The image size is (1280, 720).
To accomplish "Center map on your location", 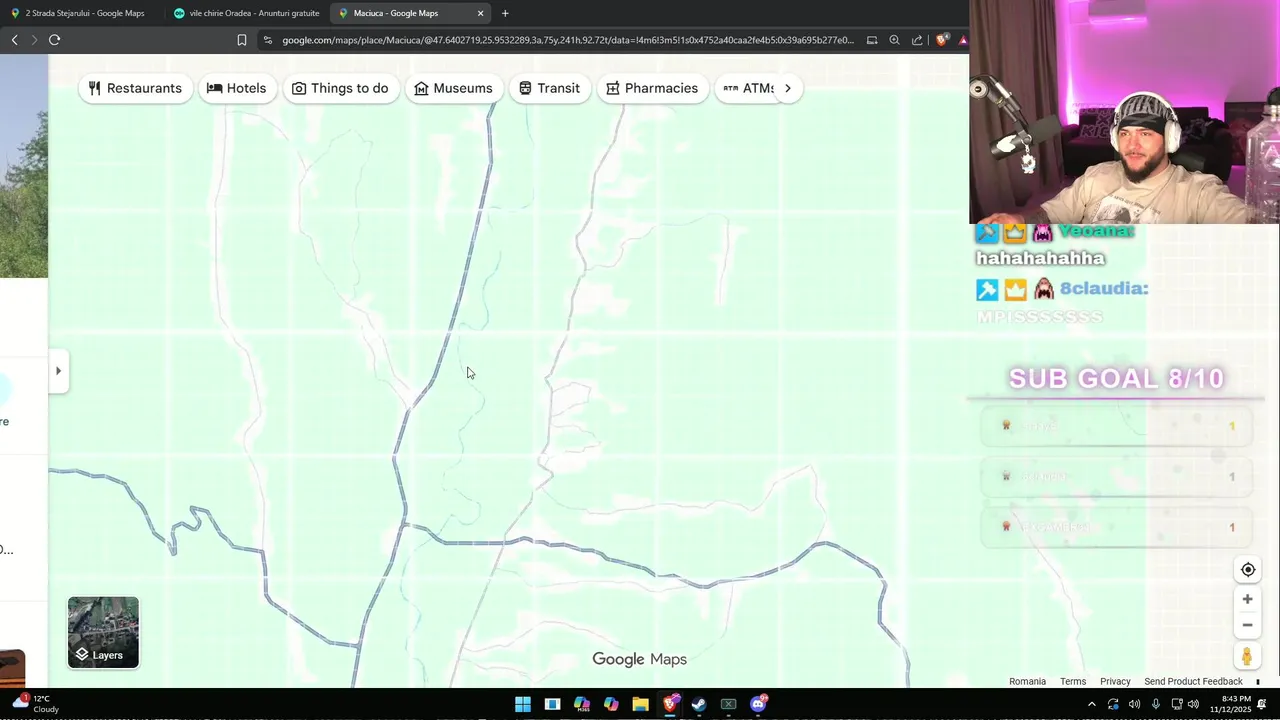I will pyautogui.click(x=1248, y=570).
